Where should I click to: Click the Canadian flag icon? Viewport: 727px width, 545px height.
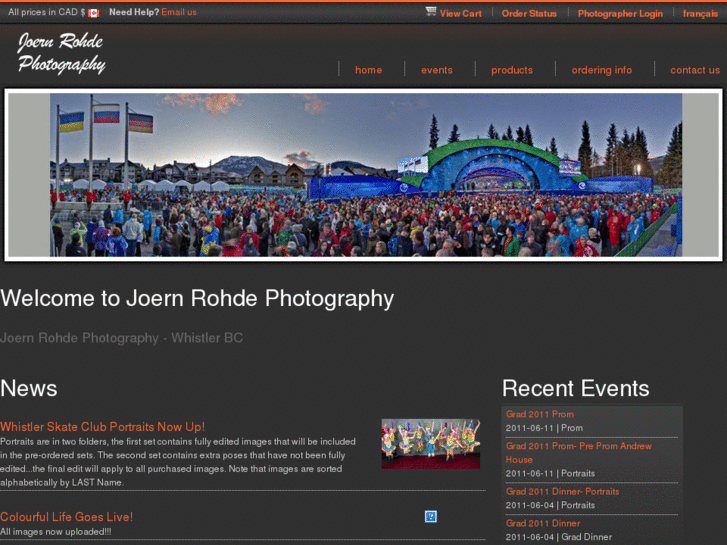point(94,13)
